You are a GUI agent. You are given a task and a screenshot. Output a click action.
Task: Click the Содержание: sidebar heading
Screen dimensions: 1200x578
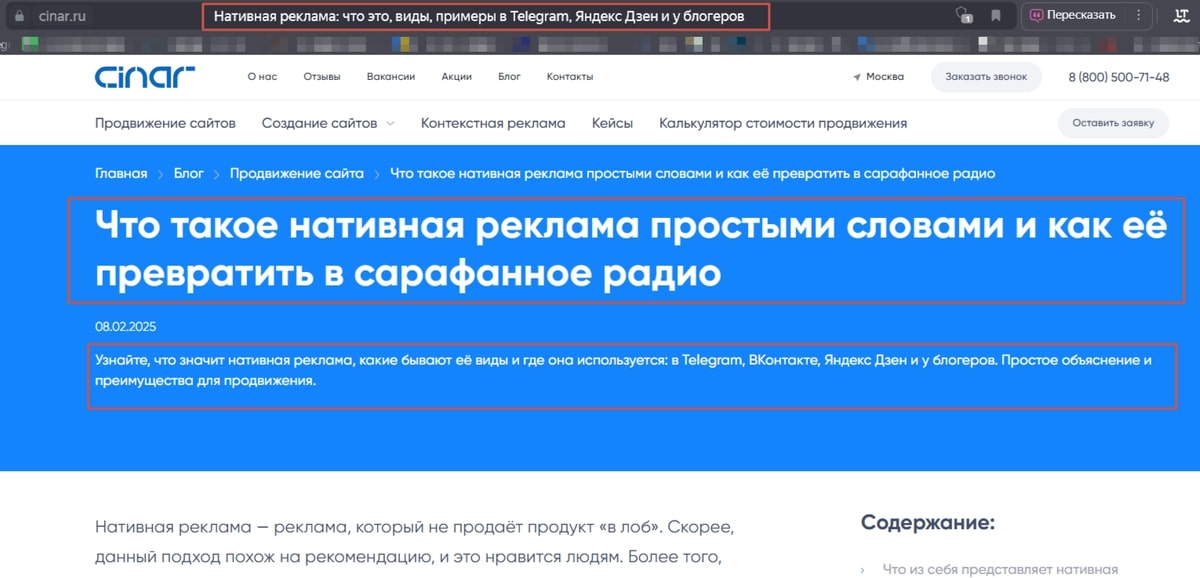click(928, 523)
